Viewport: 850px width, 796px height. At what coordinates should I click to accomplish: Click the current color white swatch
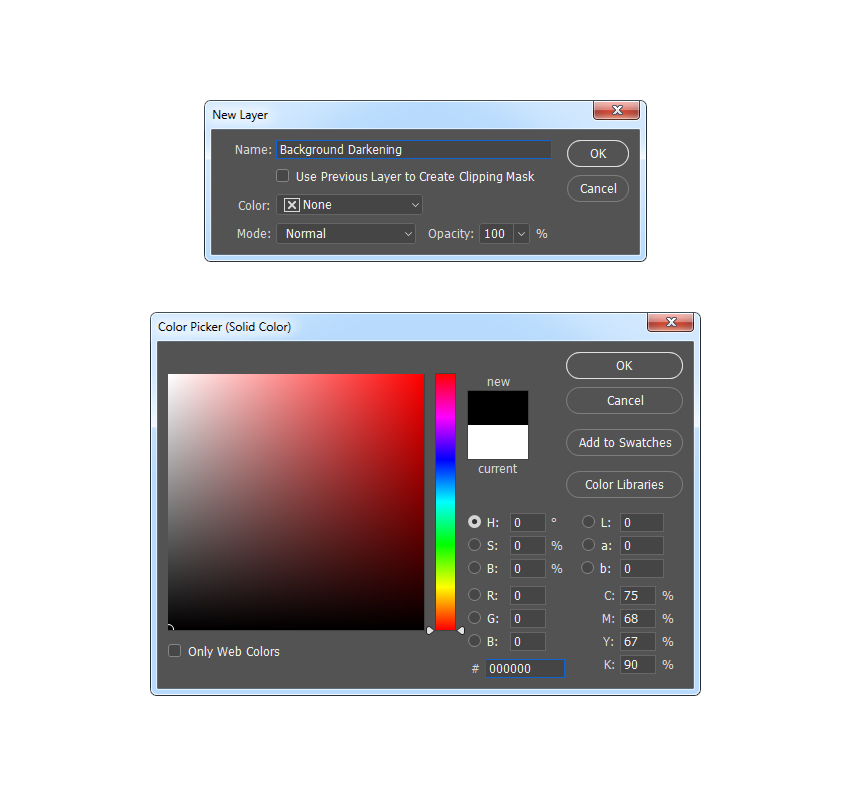[x=498, y=442]
